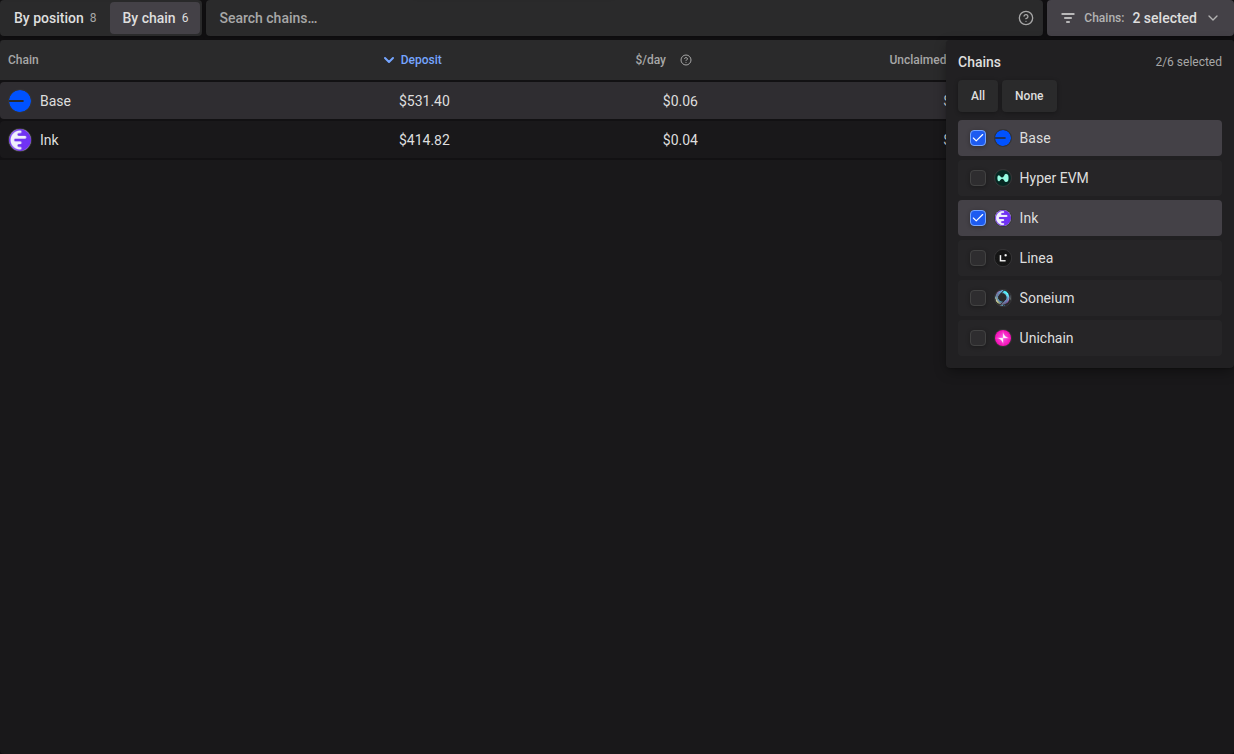The width and height of the screenshot is (1234, 754).
Task: Click the Deposit sort arrow
Action: 389,60
